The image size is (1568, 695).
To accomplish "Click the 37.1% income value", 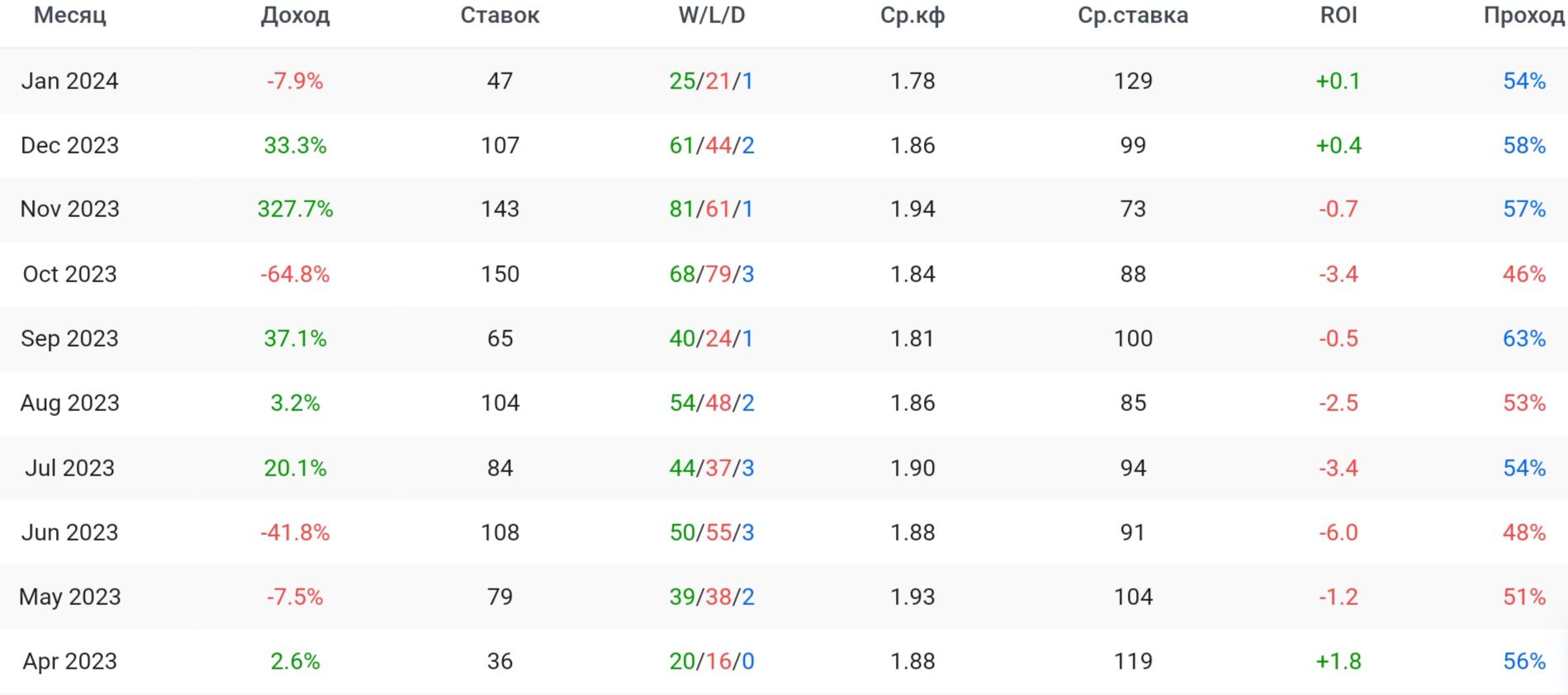I will pyautogui.click(x=295, y=338).
